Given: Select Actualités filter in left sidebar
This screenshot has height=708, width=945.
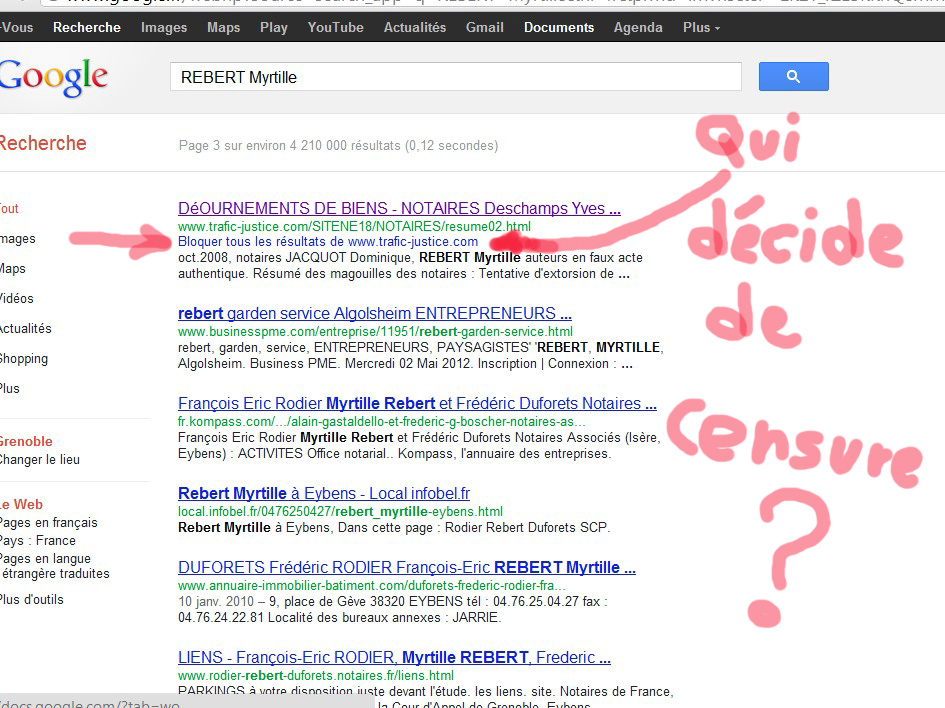Looking at the screenshot, I should pyautogui.click(x=25, y=328).
